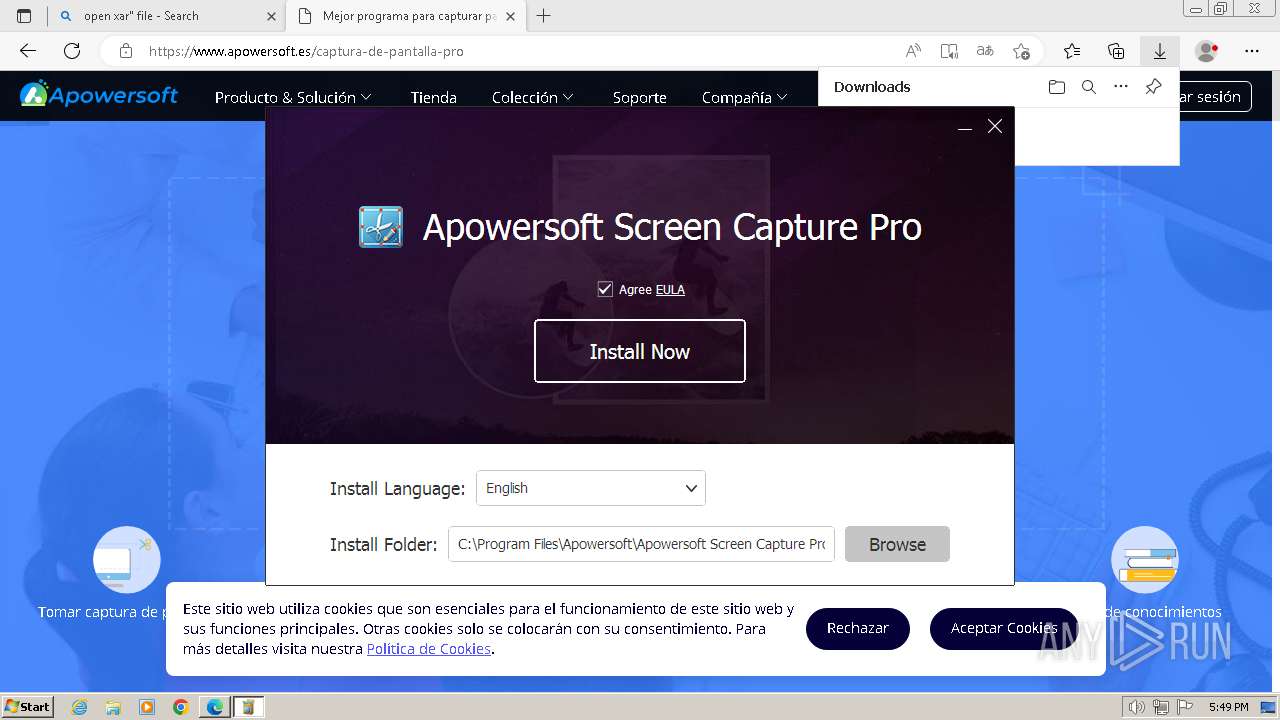Screen dimensions: 1280x720
Task: Click the knowledge base books icon
Action: [x=1145, y=560]
